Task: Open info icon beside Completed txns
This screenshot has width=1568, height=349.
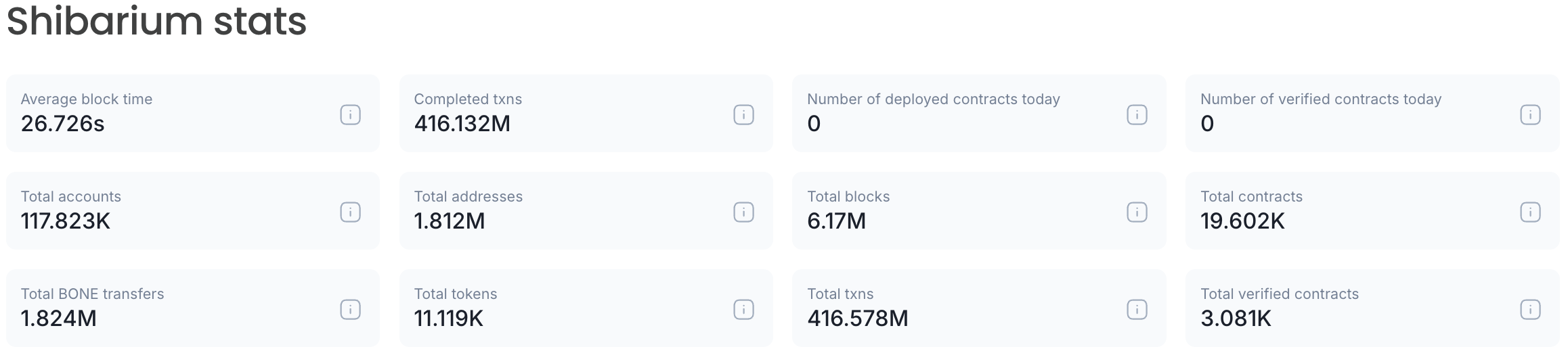Action: (x=743, y=115)
